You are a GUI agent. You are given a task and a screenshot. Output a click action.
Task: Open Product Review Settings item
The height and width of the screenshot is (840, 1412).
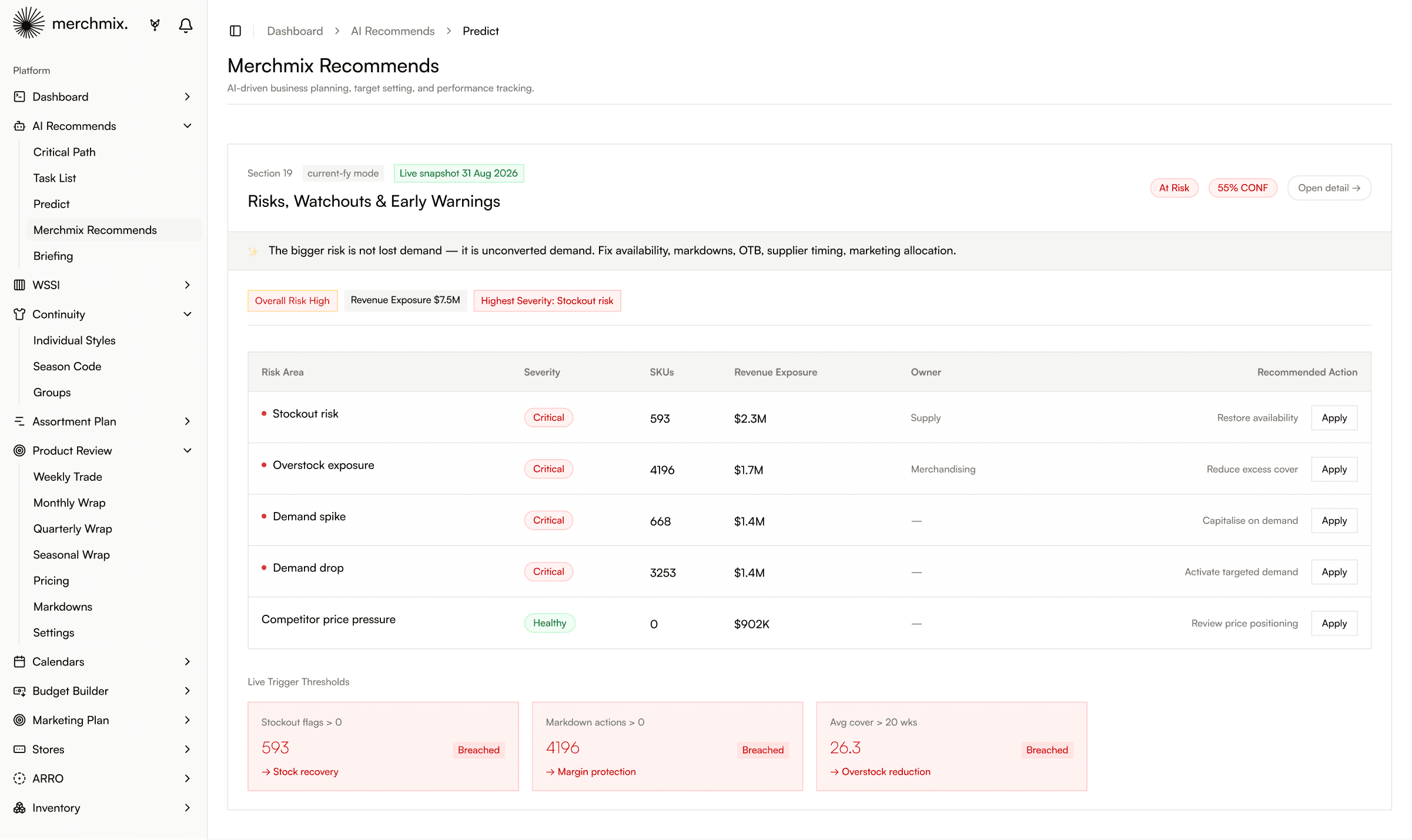[x=114, y=632]
